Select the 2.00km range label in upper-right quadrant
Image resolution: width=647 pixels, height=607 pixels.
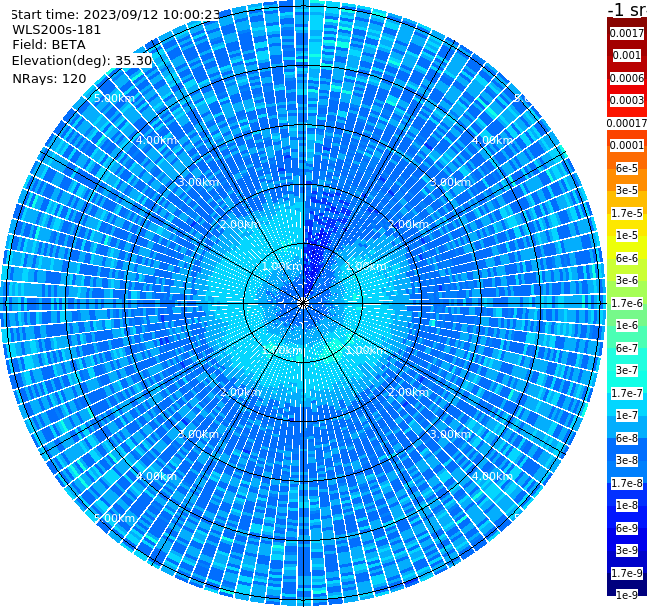point(408,224)
